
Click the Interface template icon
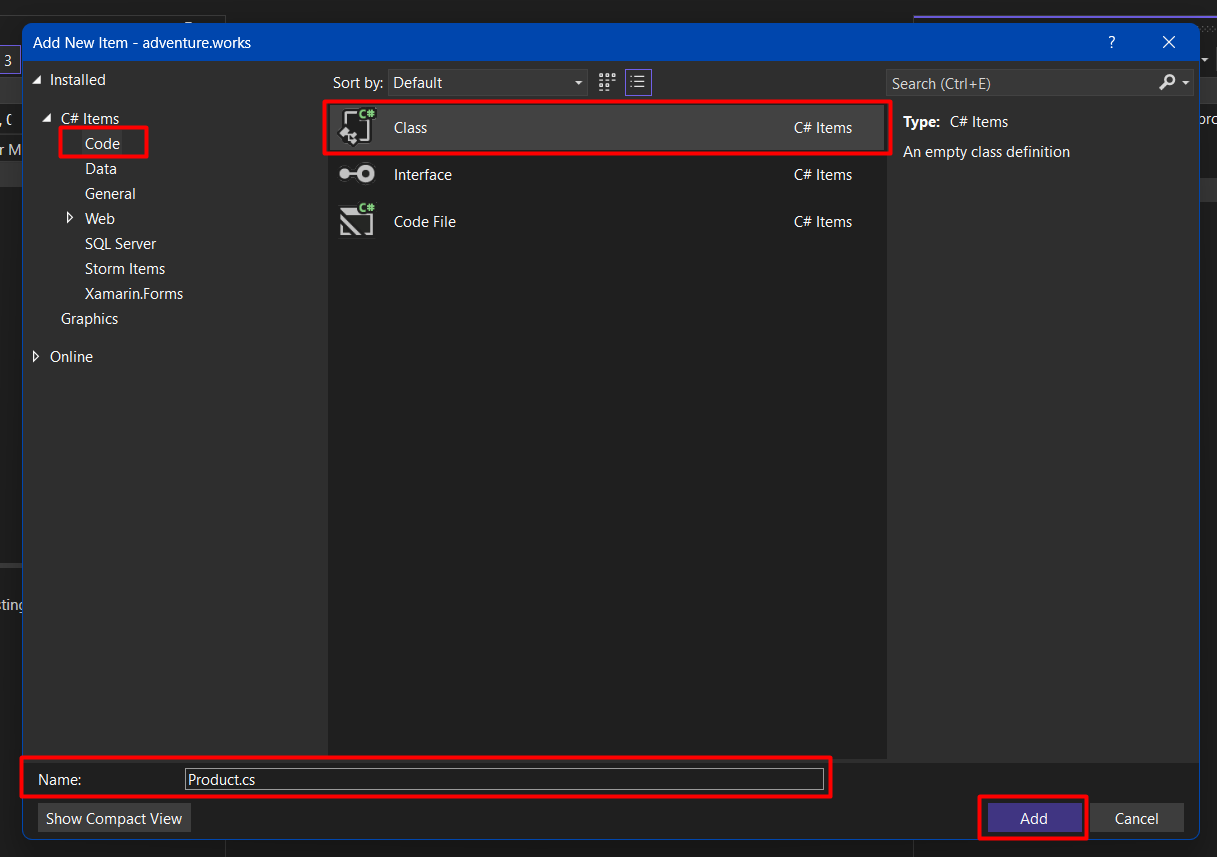(x=357, y=175)
